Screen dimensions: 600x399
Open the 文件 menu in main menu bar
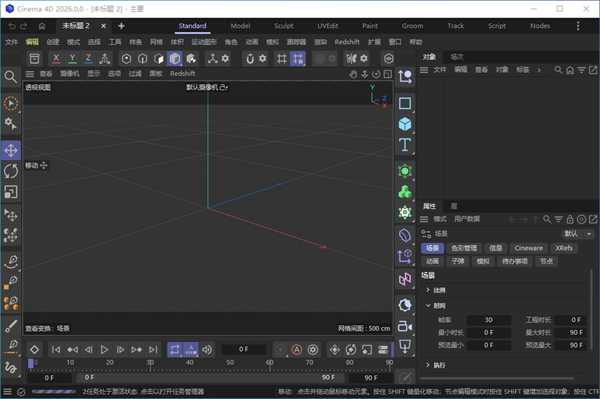[x=11, y=42]
